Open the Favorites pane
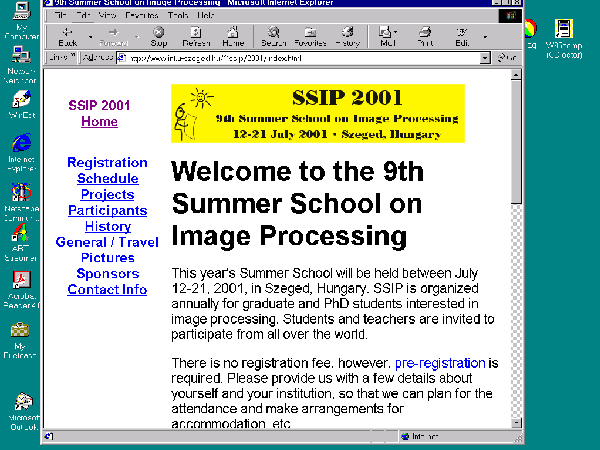 [x=309, y=37]
